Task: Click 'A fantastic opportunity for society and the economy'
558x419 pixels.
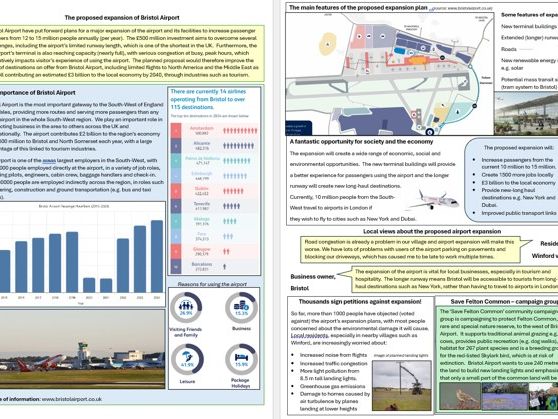Action: (361, 142)
